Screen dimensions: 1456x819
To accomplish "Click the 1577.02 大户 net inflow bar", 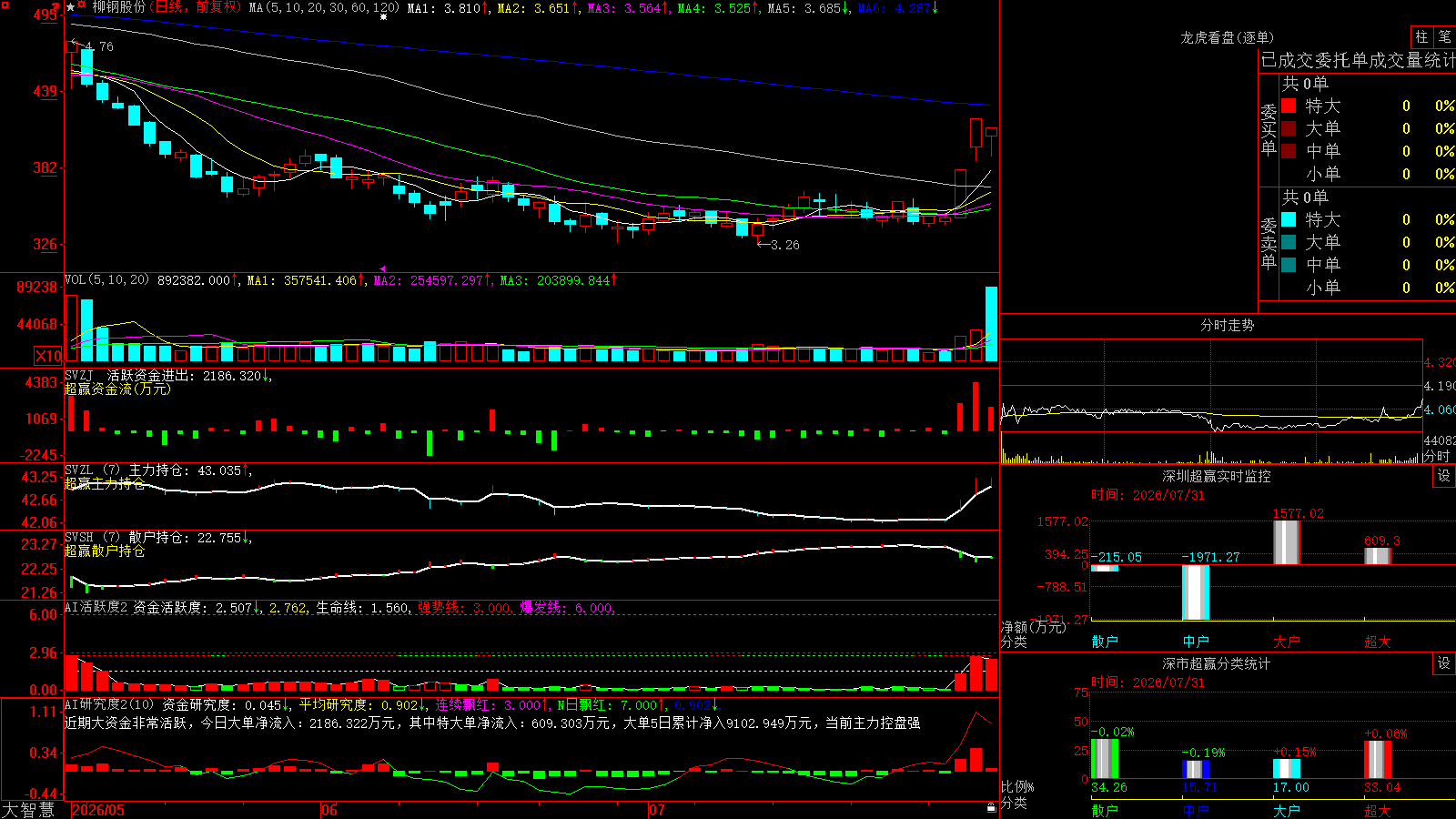I will [1286, 542].
